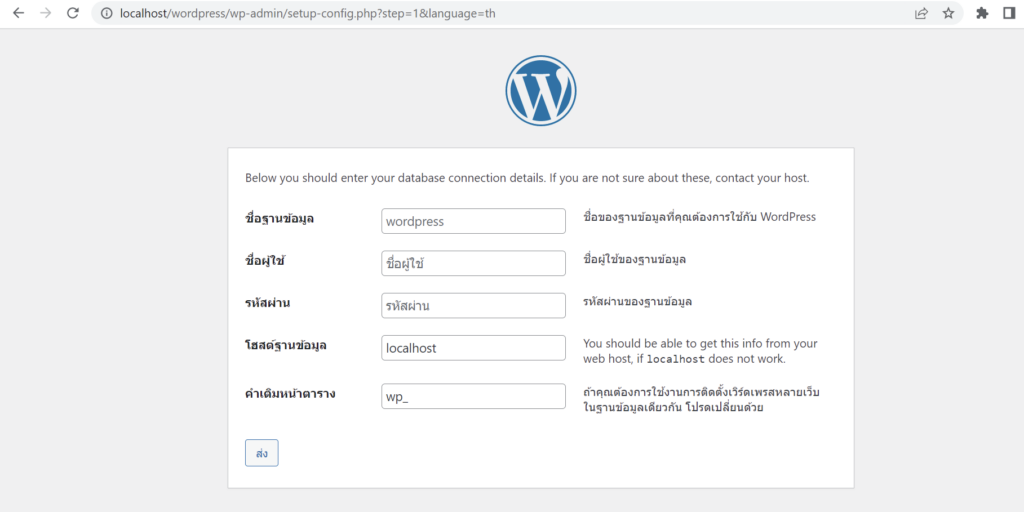Click the share page icon in address bar

[921, 13]
